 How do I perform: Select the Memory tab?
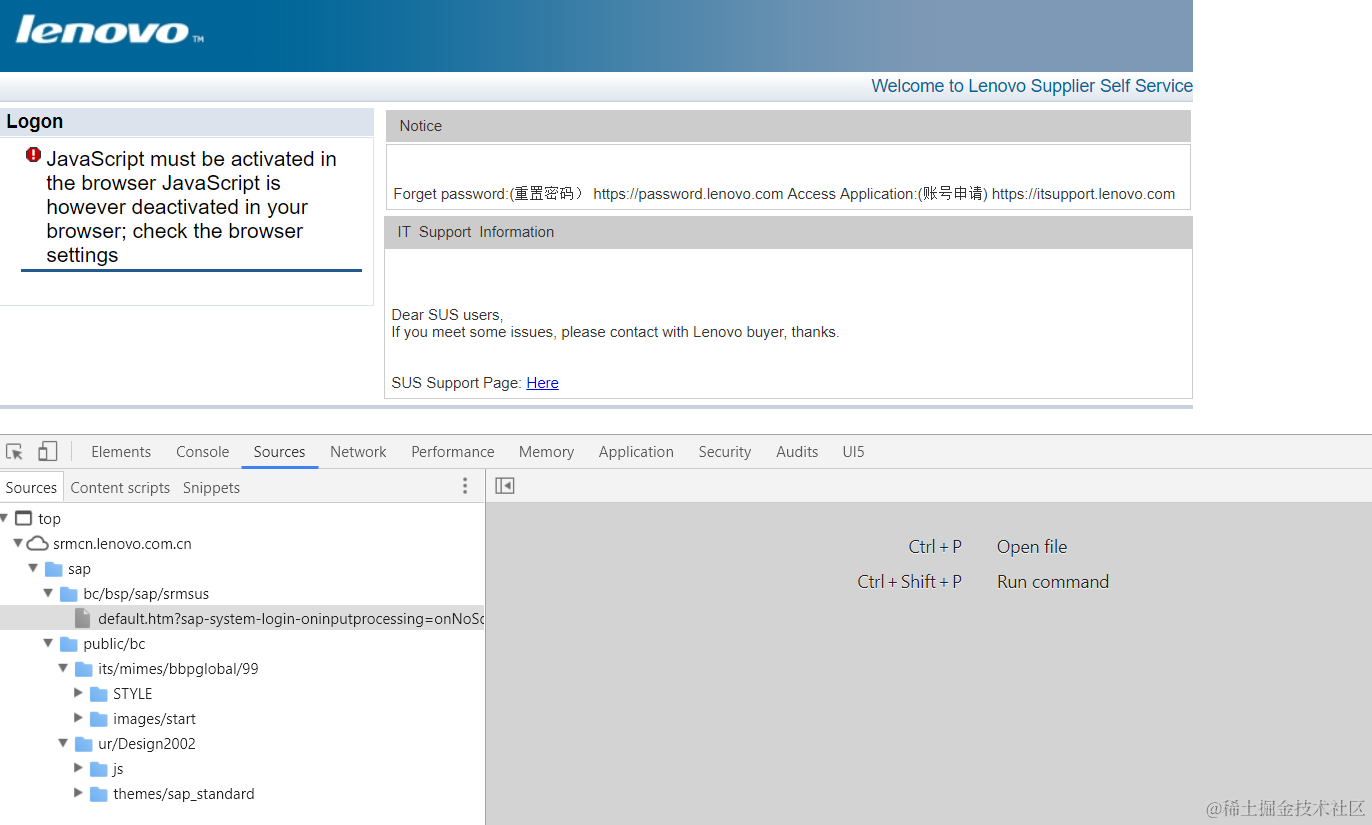pyautogui.click(x=546, y=452)
